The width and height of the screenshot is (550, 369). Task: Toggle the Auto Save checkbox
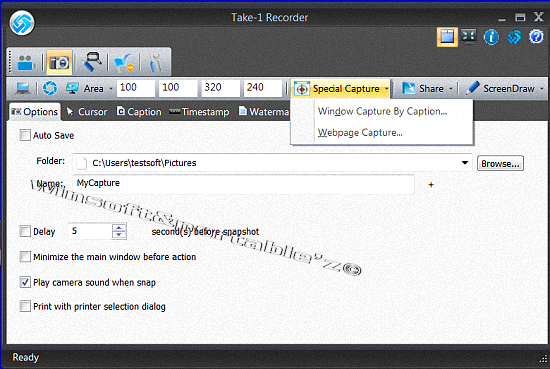coord(25,135)
